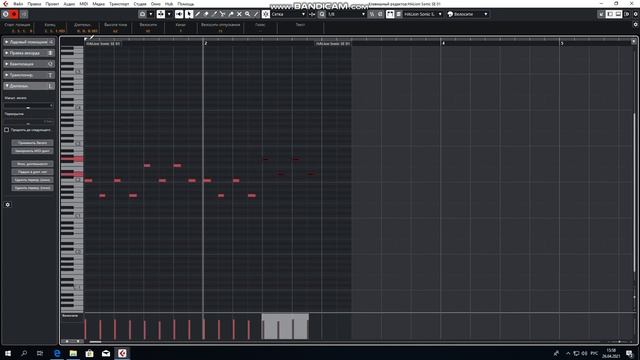The height and width of the screenshot is (360, 640).
Task: Click the Quantize Q icon
Action: pyautogui.click(x=322, y=14)
